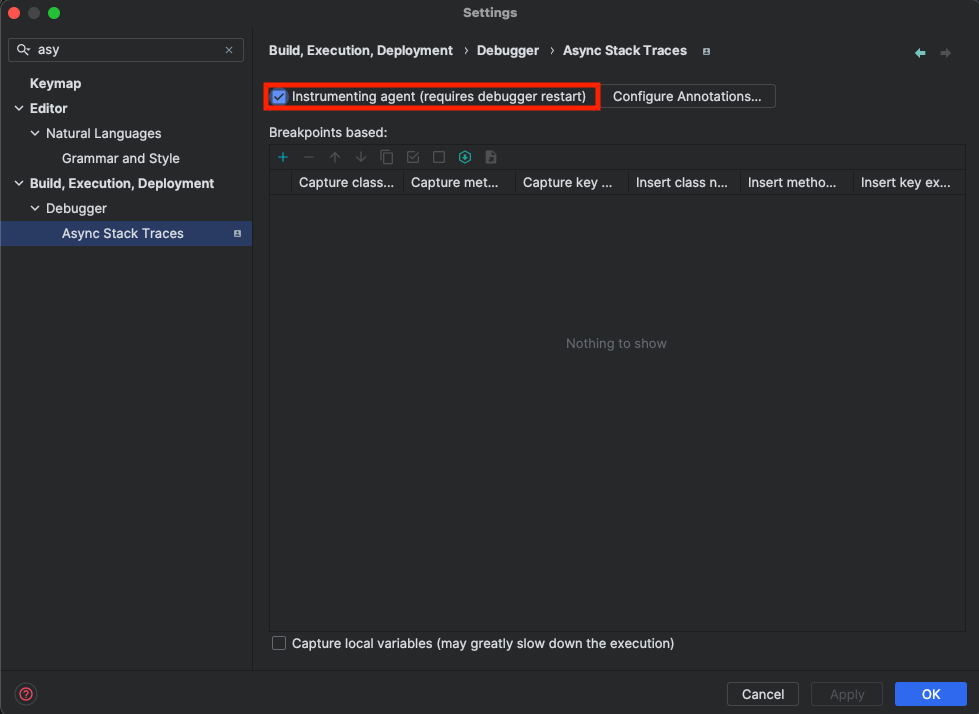Close the Settings window with red button
This screenshot has height=714, width=979.
(14, 13)
